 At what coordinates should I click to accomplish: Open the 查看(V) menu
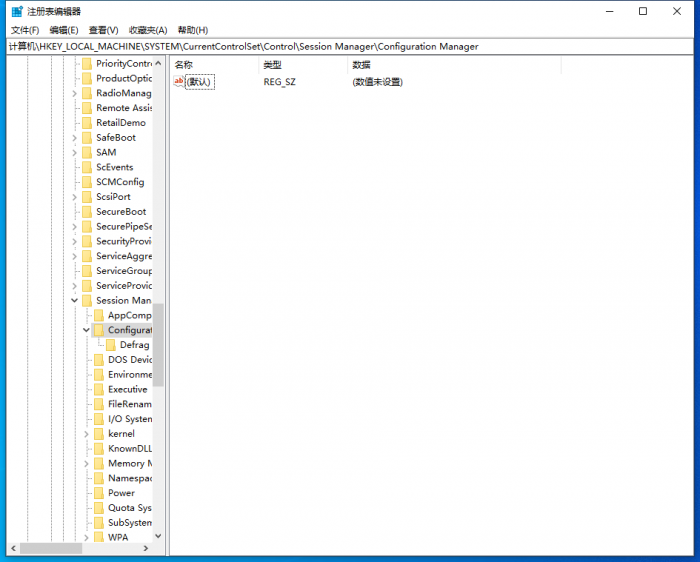[x=103, y=30]
